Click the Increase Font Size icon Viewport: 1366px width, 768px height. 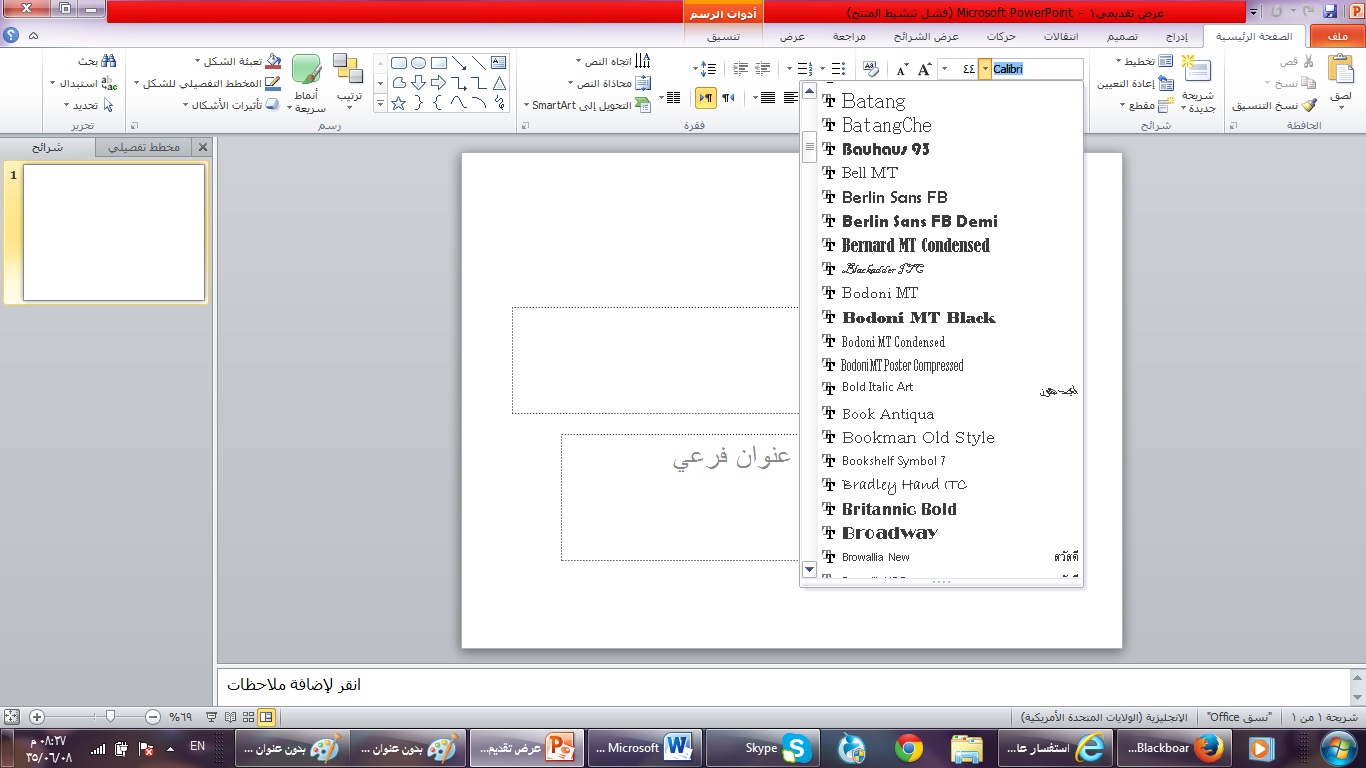pyautogui.click(x=925, y=68)
